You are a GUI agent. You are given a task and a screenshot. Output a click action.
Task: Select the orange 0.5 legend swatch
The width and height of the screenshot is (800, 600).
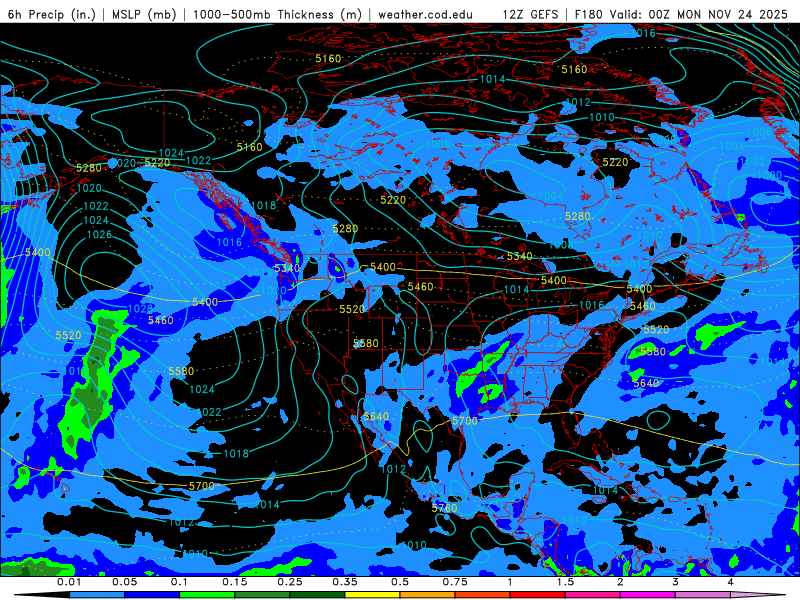(x=428, y=595)
